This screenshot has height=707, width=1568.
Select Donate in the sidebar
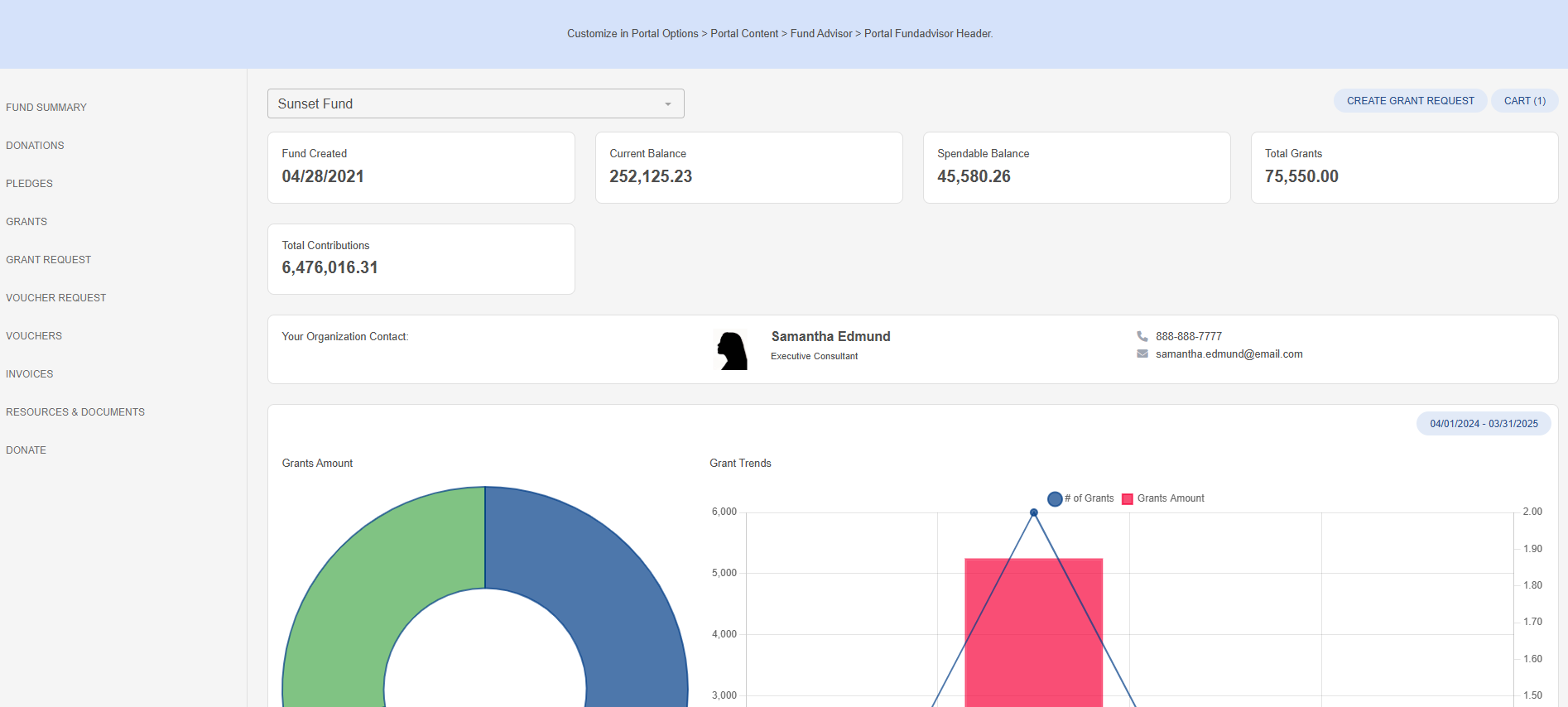coord(26,450)
